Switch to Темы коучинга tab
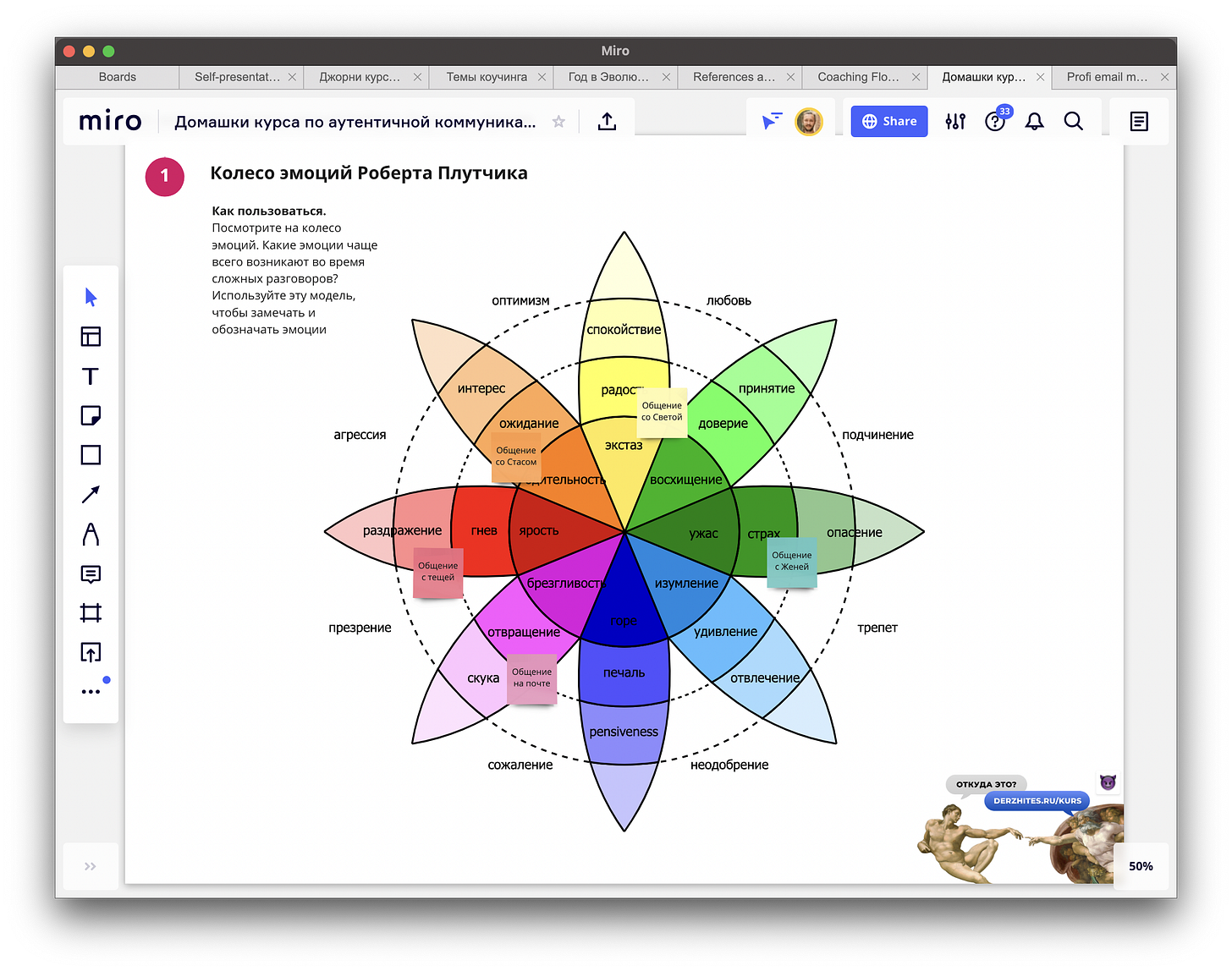 [x=487, y=77]
